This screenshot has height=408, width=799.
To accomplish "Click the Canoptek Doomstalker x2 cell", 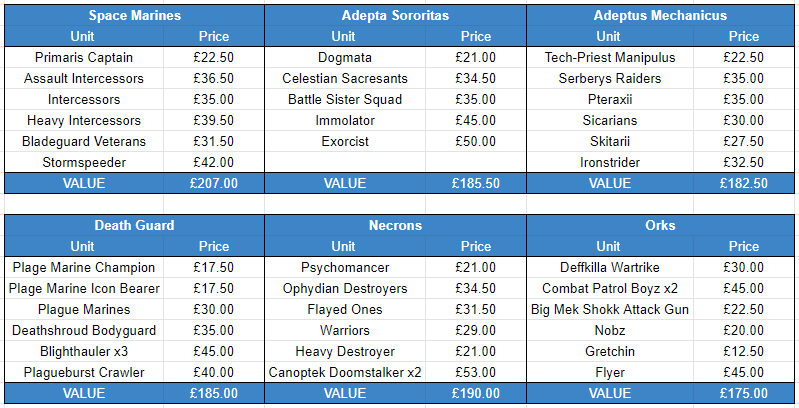I will tap(345, 373).
